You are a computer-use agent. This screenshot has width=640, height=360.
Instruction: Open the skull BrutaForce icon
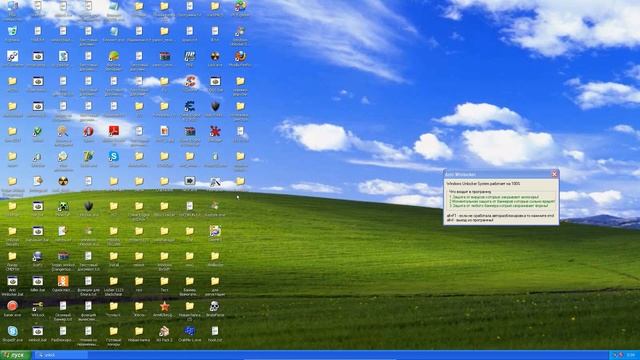pyautogui.click(x=215, y=306)
